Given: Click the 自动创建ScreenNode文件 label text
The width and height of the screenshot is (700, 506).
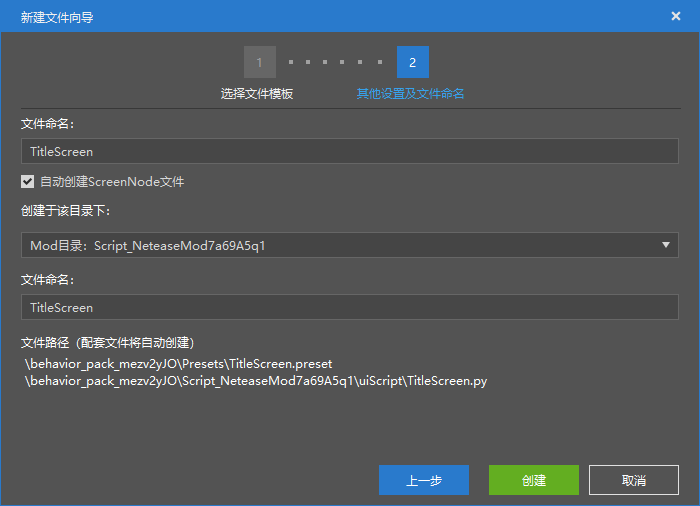Looking at the screenshot, I should click(111, 182).
